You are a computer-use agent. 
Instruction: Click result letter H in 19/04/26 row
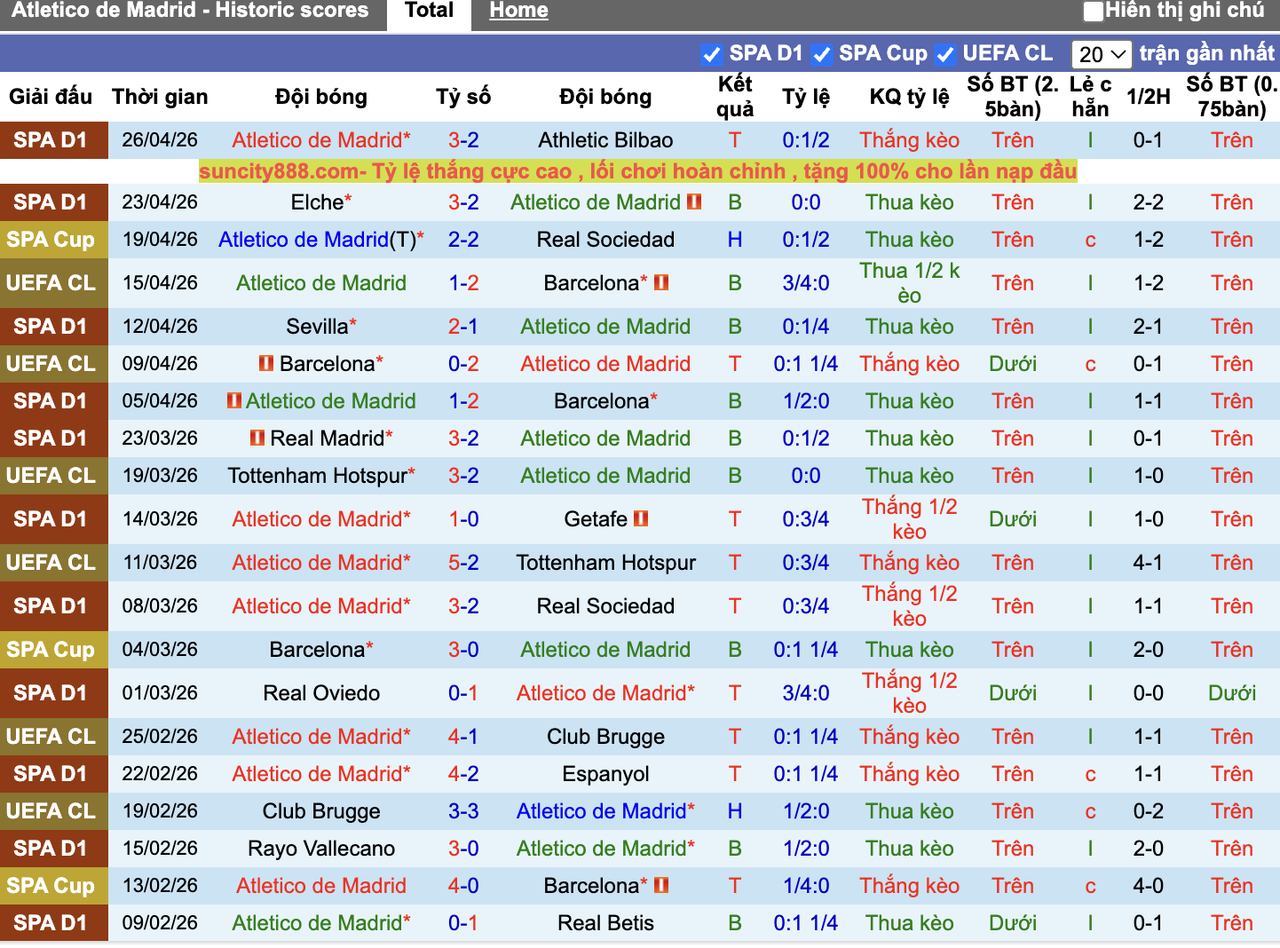[735, 240]
